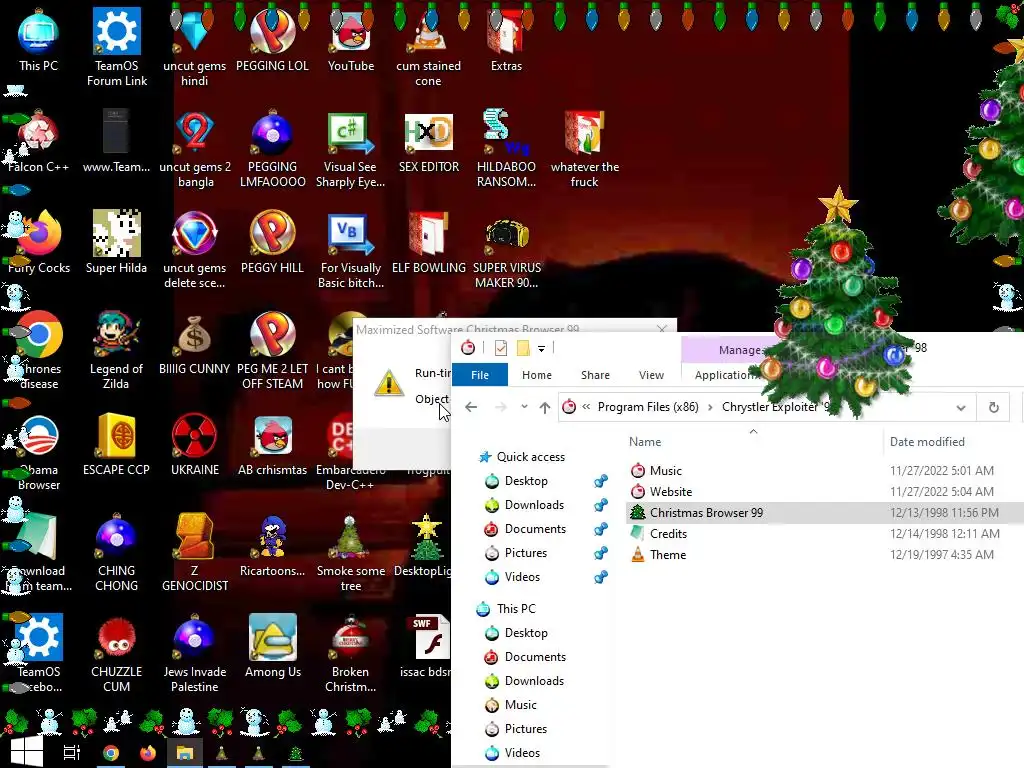This screenshot has height=768, width=1024.
Task: Go back in Explorer navigation
Action: click(471, 407)
